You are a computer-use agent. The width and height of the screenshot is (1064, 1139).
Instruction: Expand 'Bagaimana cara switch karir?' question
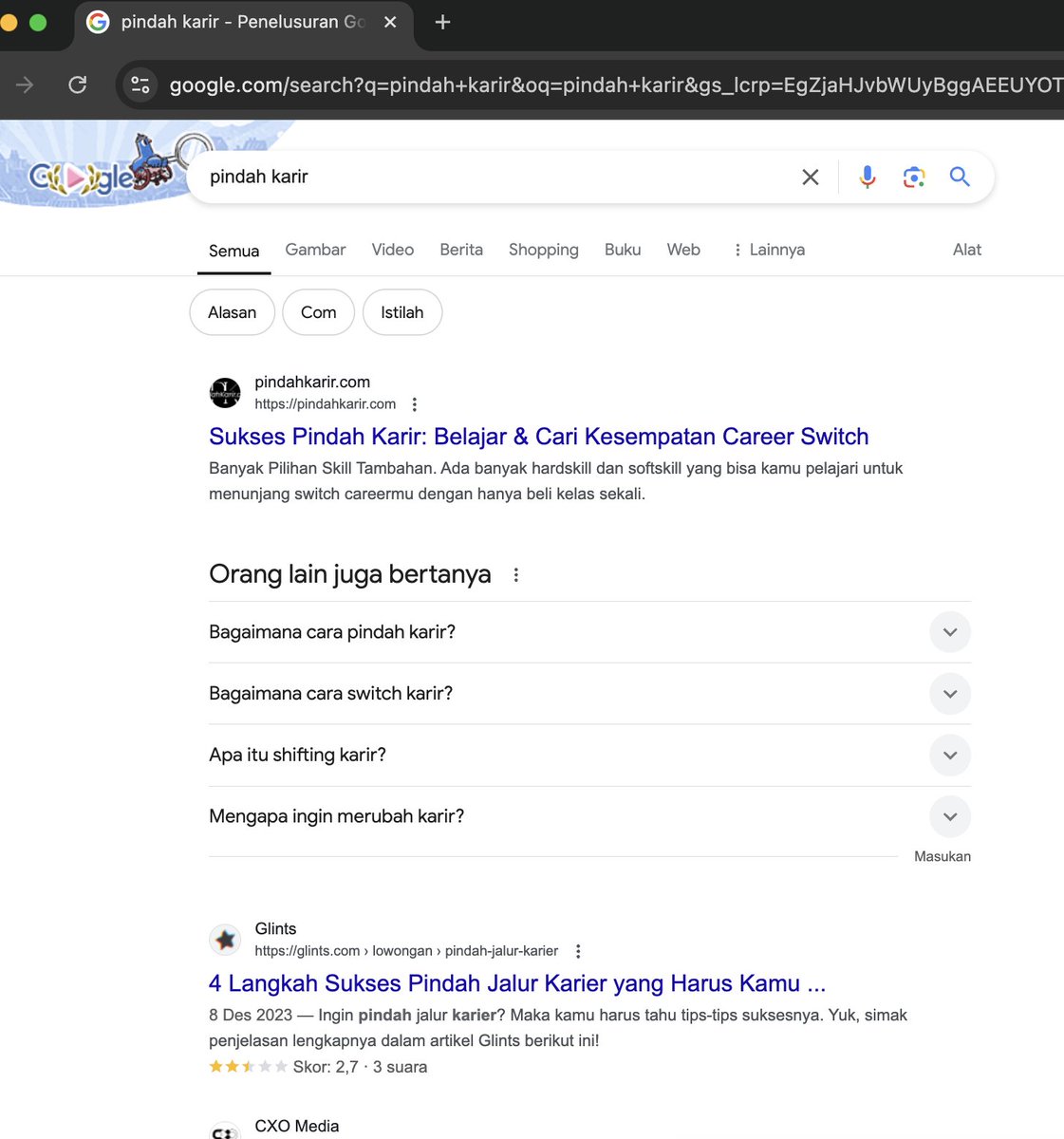click(x=589, y=694)
